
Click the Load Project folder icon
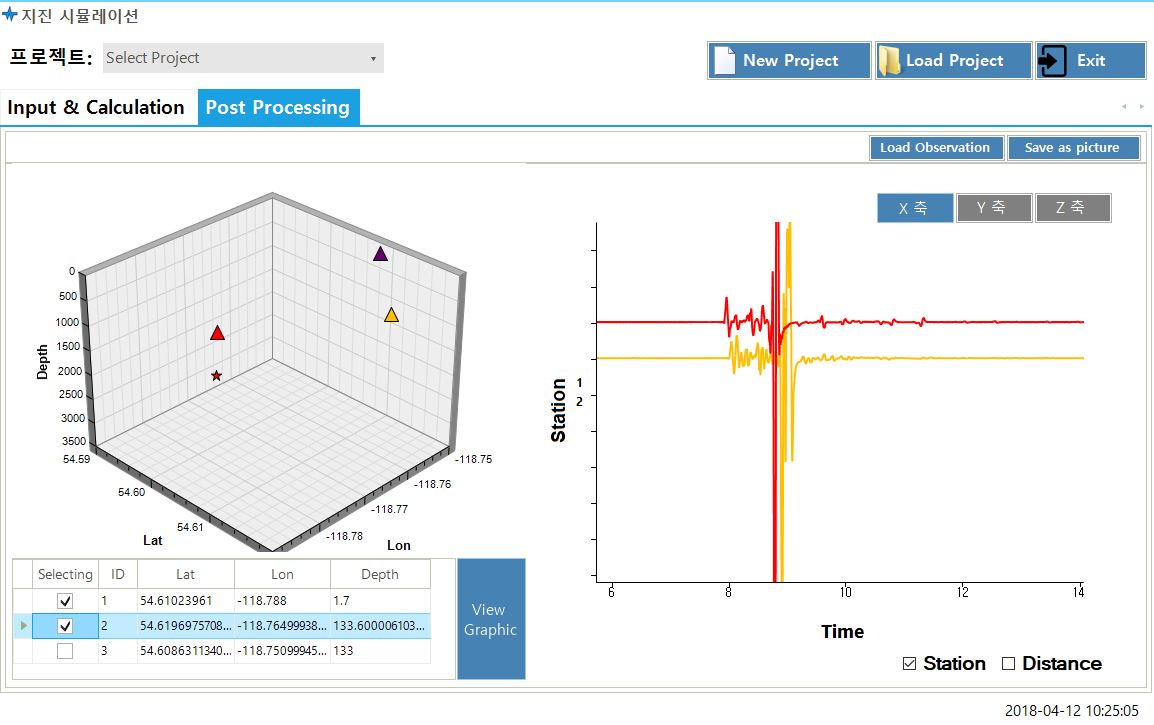(x=889, y=61)
